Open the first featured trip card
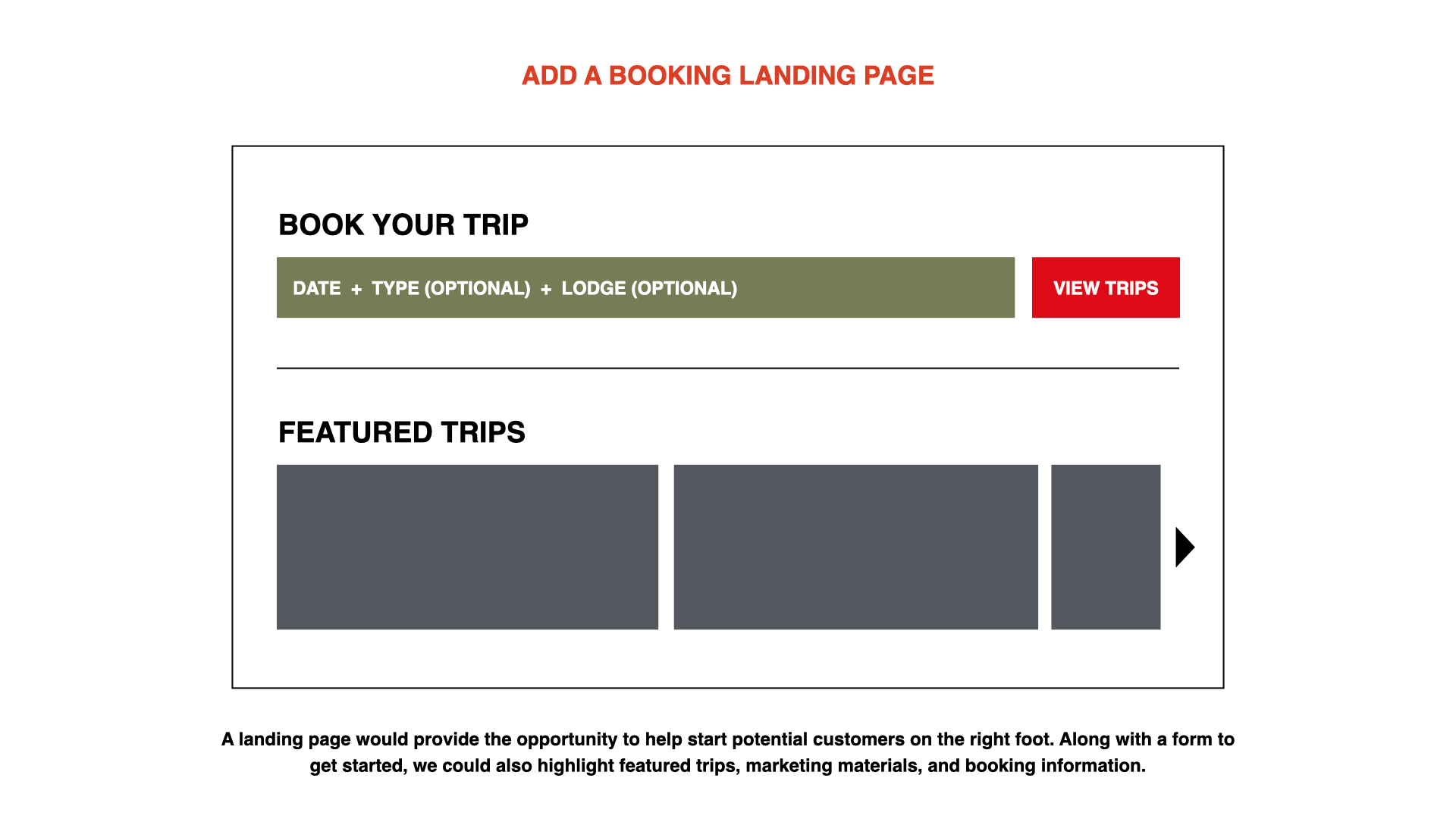 point(467,547)
